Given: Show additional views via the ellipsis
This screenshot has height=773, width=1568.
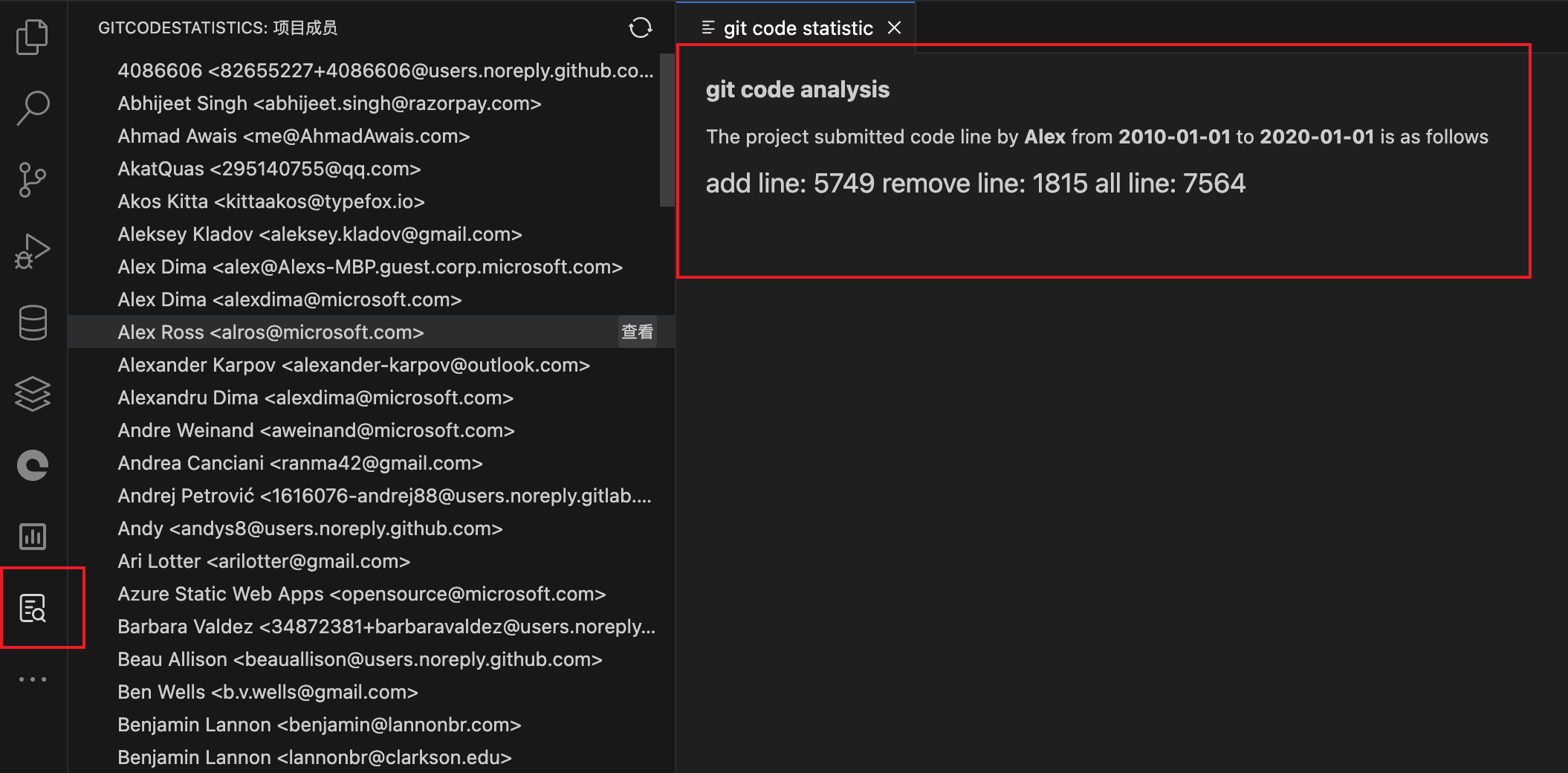Looking at the screenshot, I should (32, 679).
